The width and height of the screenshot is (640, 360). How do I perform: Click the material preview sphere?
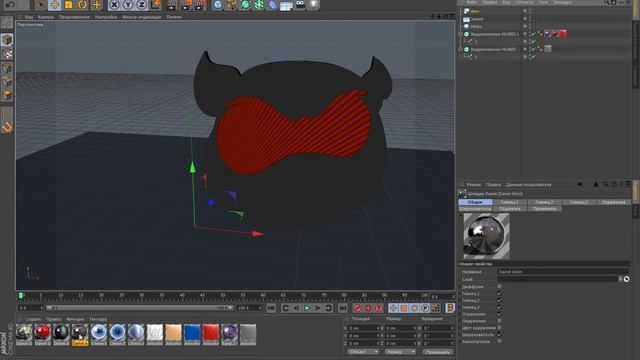click(487, 236)
